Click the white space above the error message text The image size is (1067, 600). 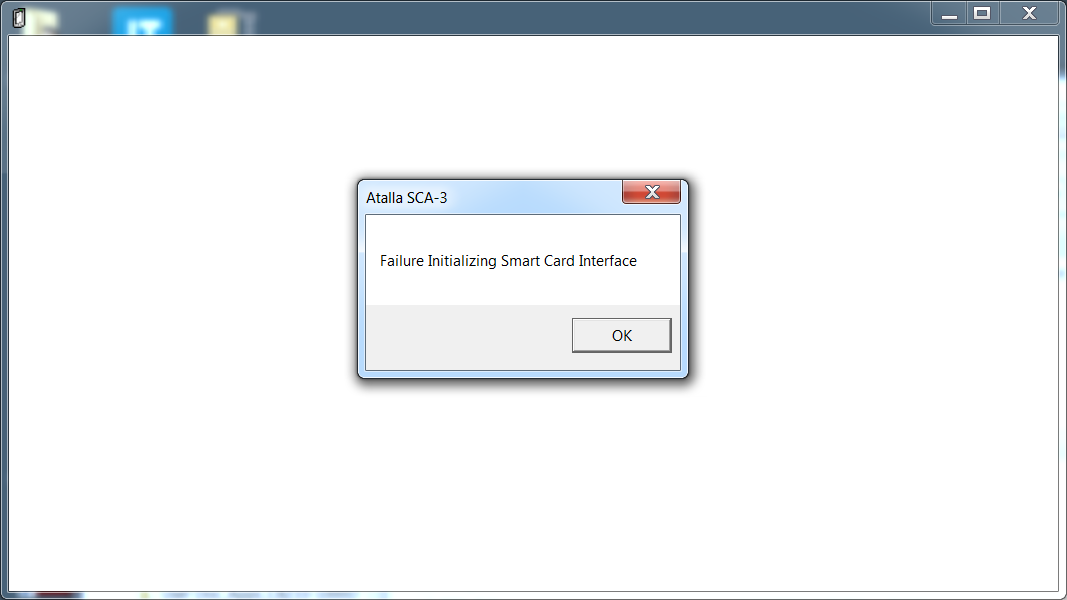pyautogui.click(x=523, y=233)
